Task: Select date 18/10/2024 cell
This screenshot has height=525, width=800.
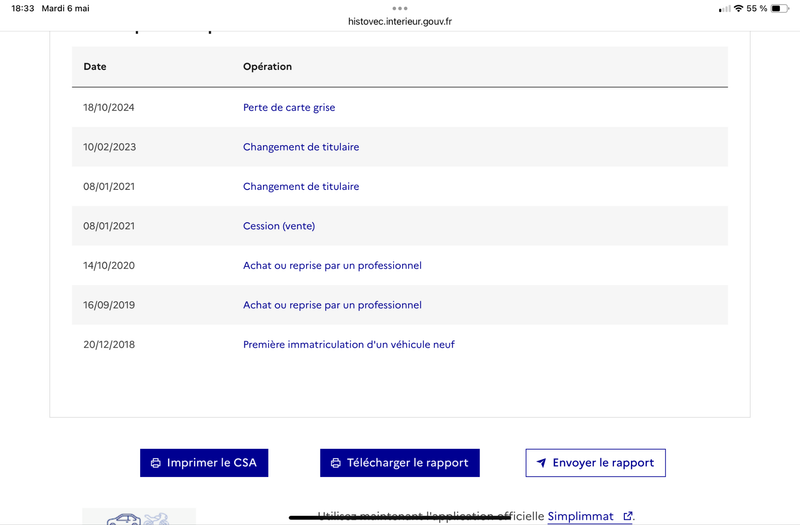Action: pos(109,108)
